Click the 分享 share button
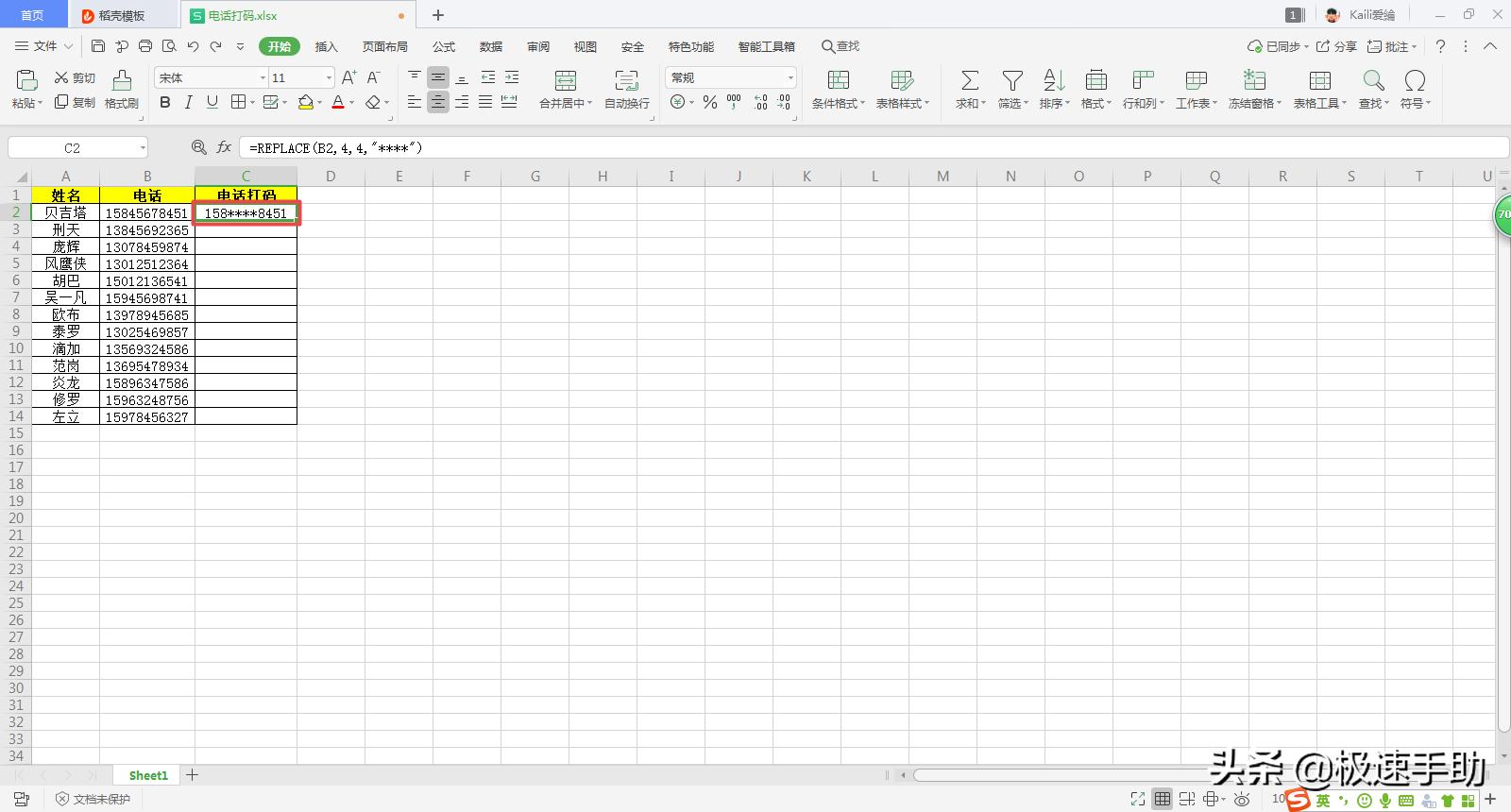This screenshot has width=1511, height=812. tap(1336, 46)
